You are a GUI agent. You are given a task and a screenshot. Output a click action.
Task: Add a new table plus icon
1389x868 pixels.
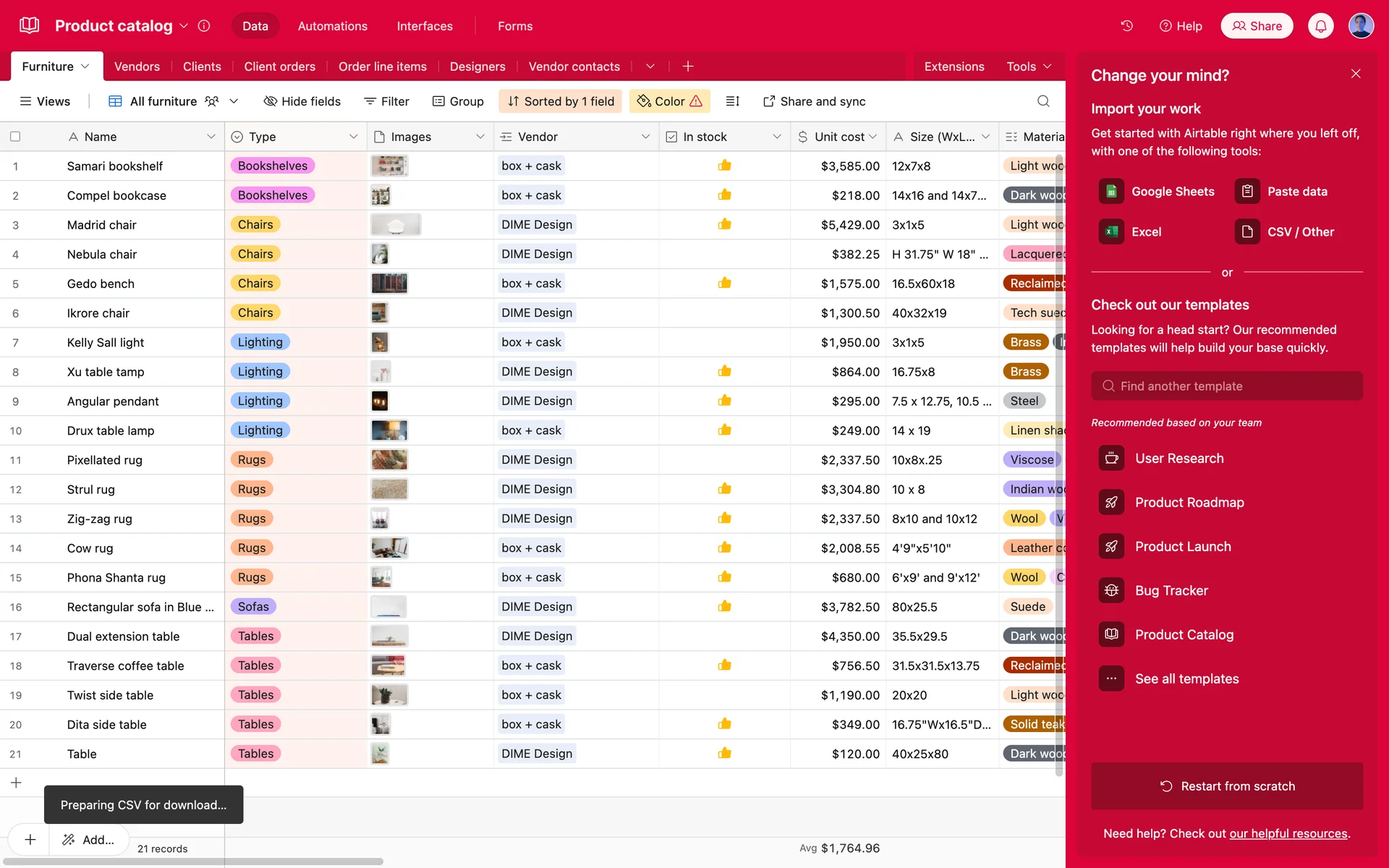688,67
